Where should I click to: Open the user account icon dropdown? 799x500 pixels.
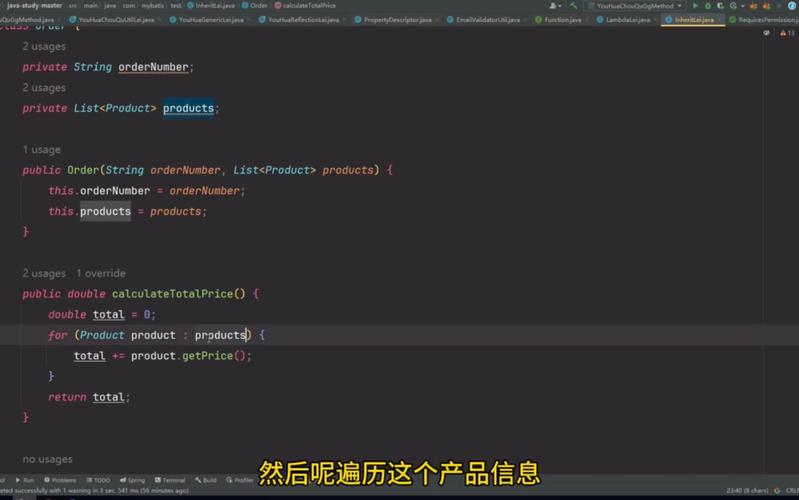coord(555,6)
